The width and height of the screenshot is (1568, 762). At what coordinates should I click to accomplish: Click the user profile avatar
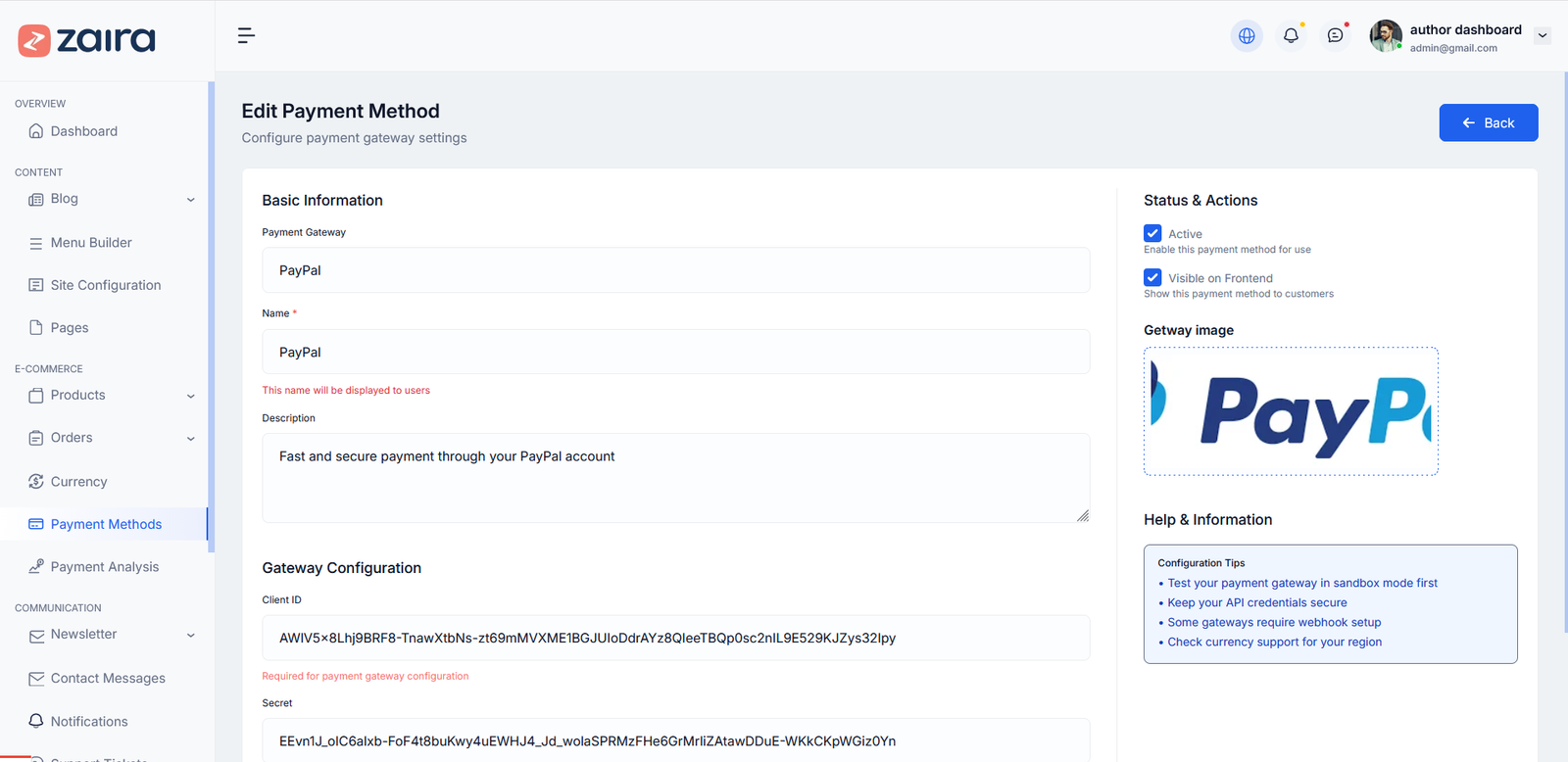(1385, 36)
